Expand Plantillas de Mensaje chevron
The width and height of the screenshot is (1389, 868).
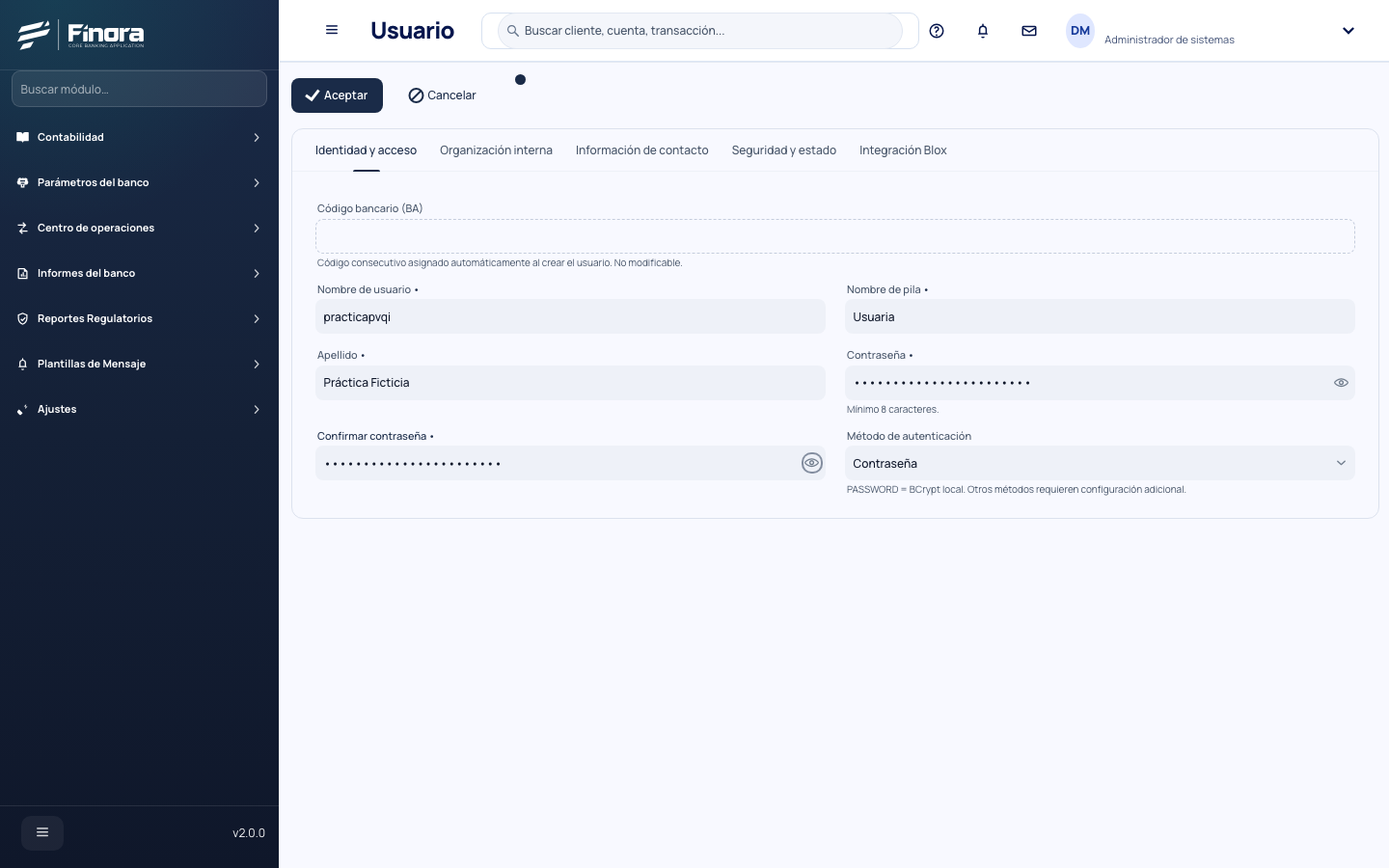[x=257, y=364]
